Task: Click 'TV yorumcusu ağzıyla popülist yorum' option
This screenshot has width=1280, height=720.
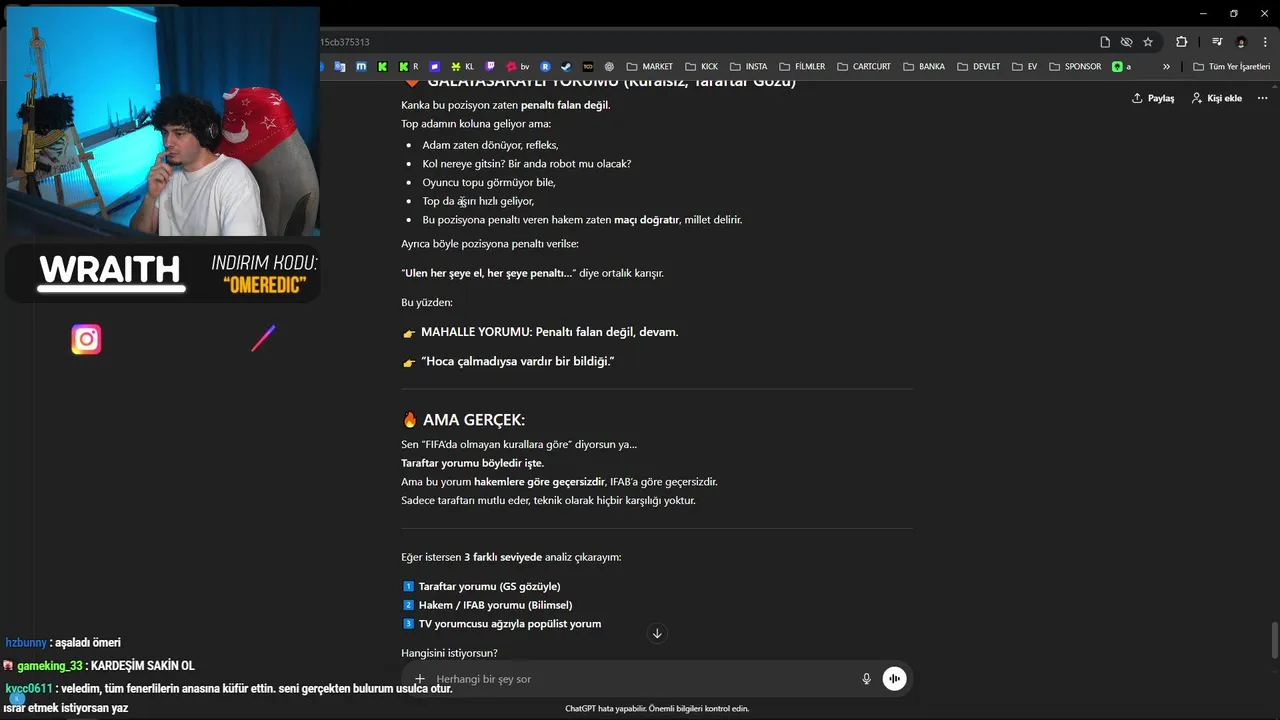Action: [510, 624]
